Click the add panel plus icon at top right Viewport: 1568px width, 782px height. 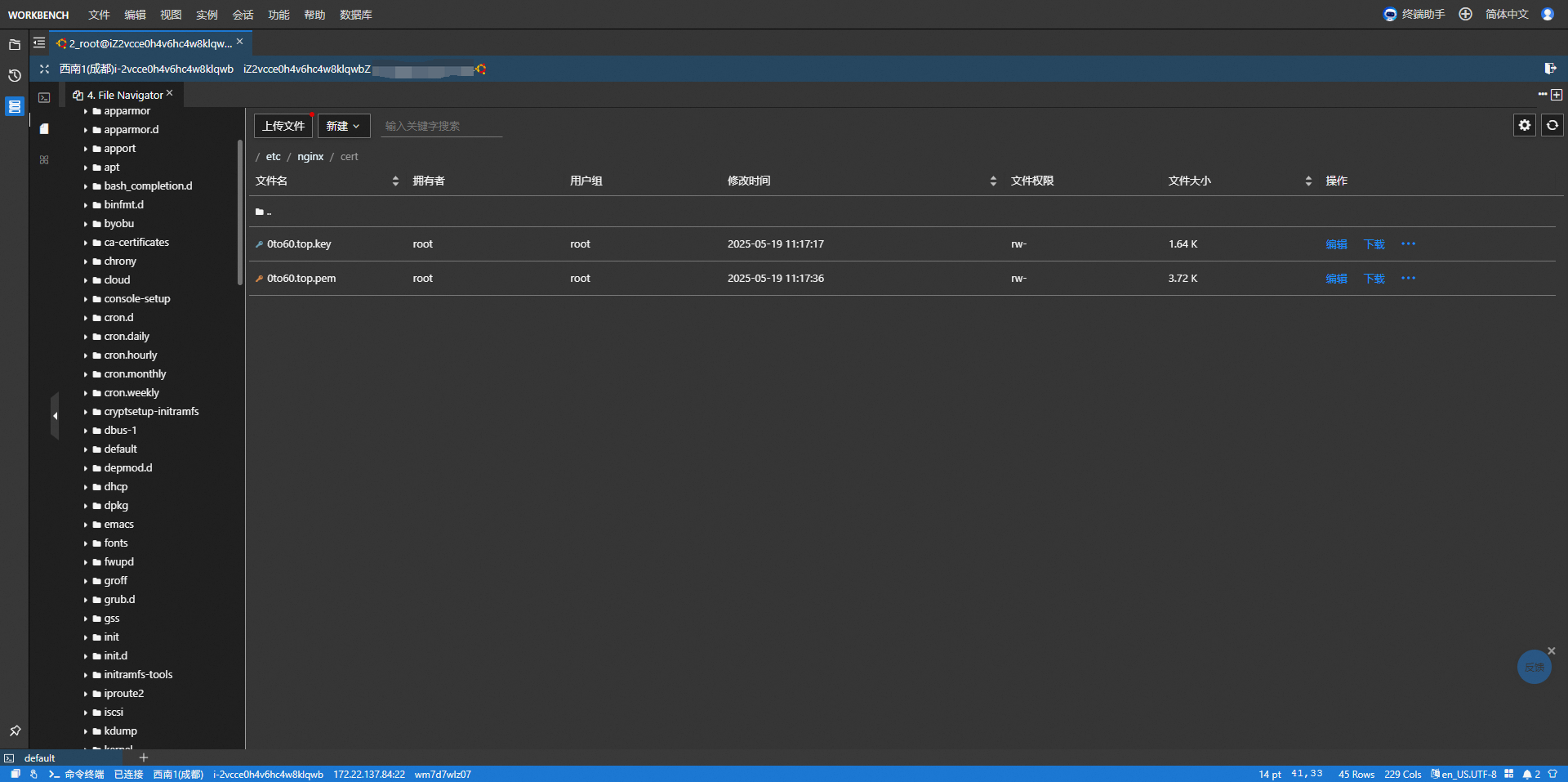(x=1557, y=95)
